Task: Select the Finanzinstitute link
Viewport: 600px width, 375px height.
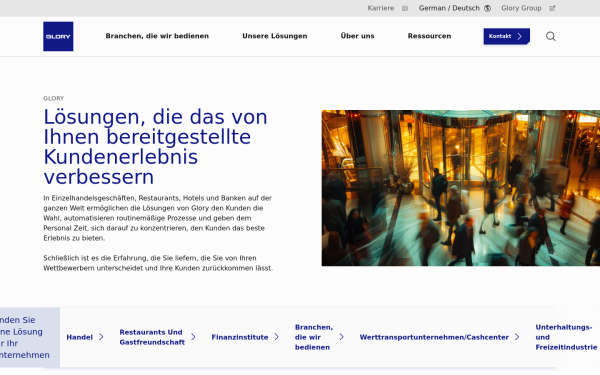Action: [x=240, y=337]
